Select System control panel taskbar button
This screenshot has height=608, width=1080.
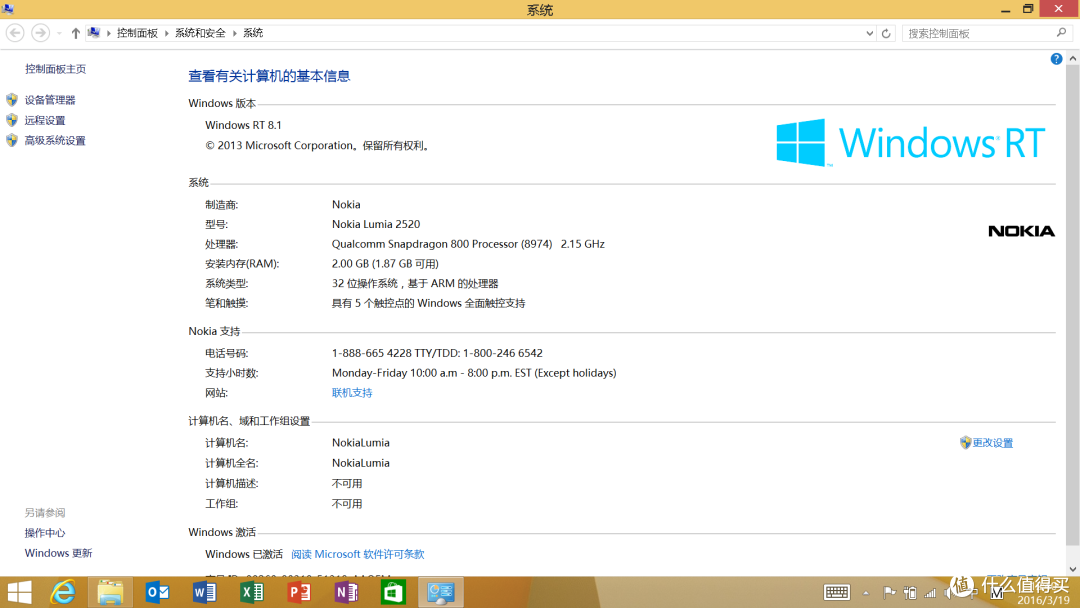[x=441, y=592]
